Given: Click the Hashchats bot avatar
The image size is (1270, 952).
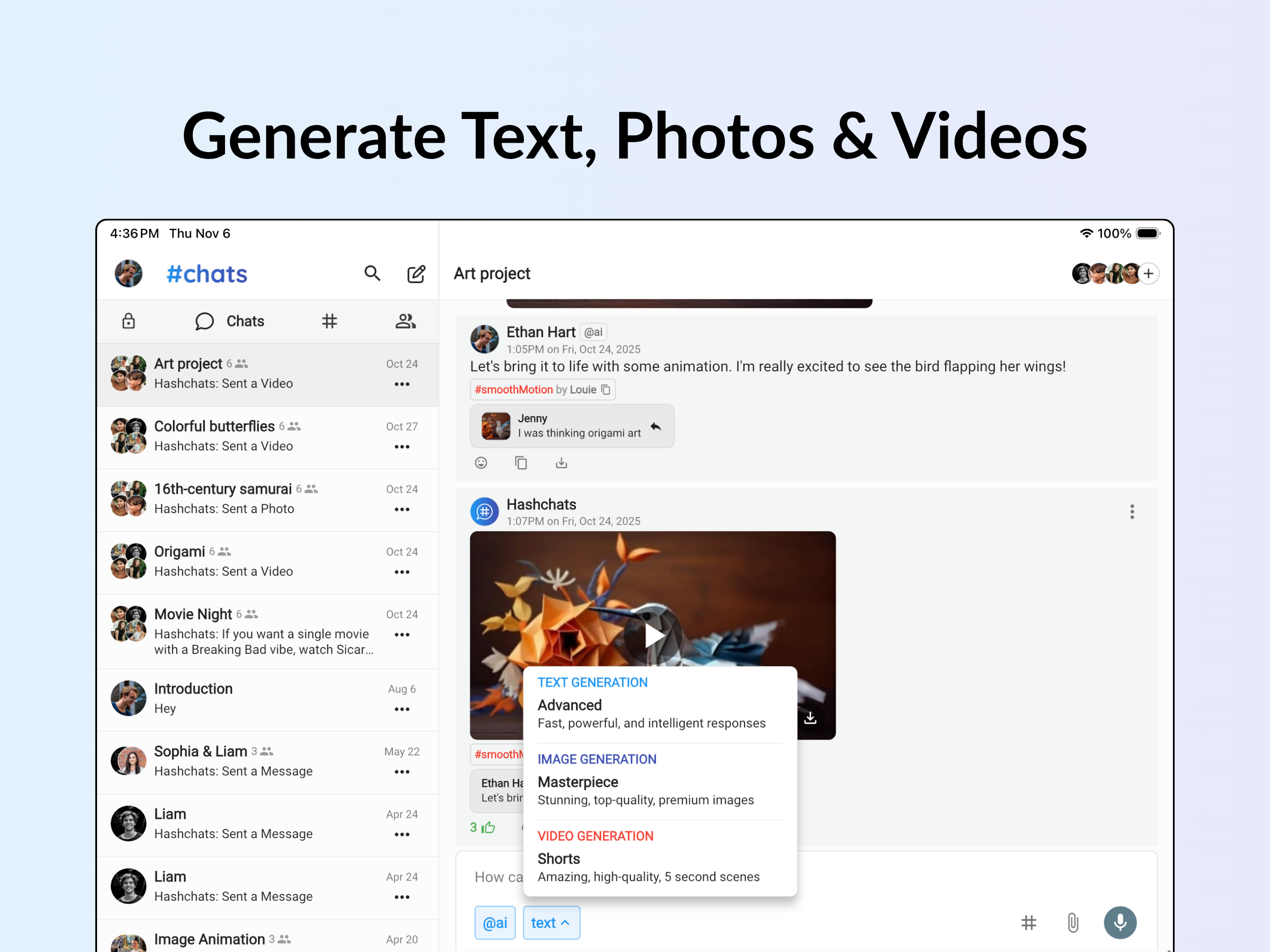Looking at the screenshot, I should point(484,512).
